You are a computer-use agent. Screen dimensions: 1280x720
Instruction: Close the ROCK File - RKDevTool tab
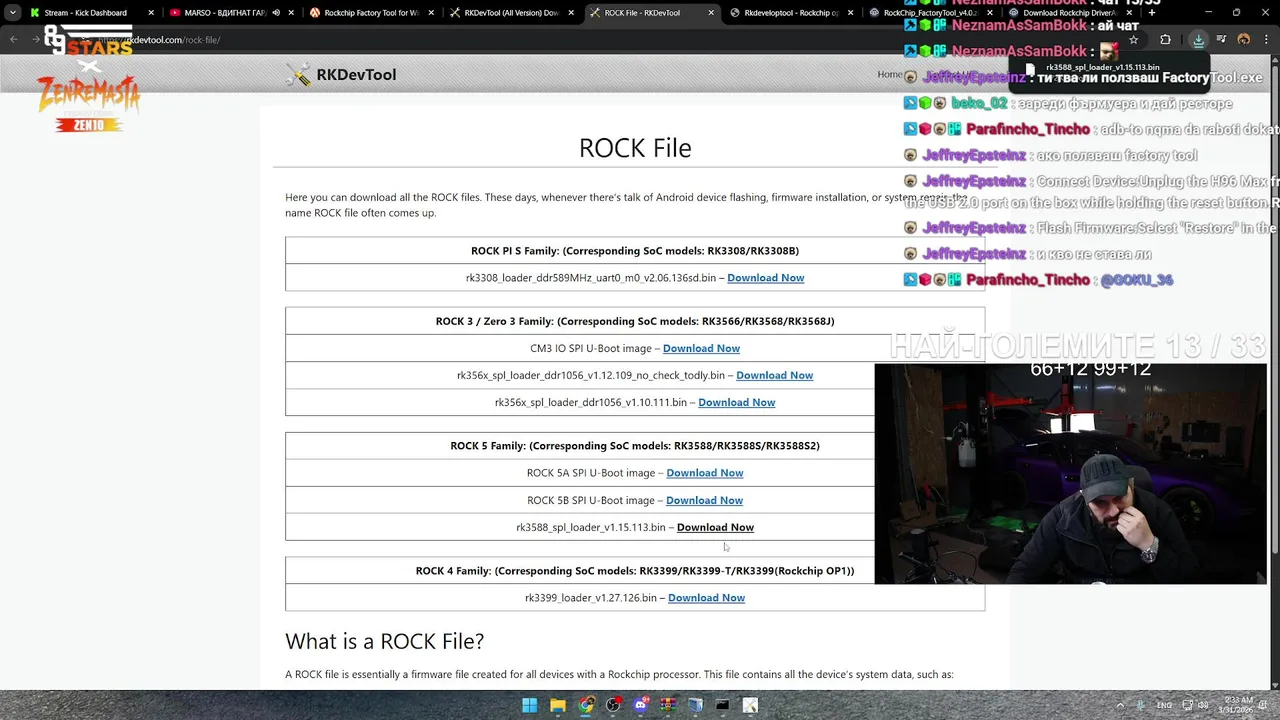click(x=711, y=13)
